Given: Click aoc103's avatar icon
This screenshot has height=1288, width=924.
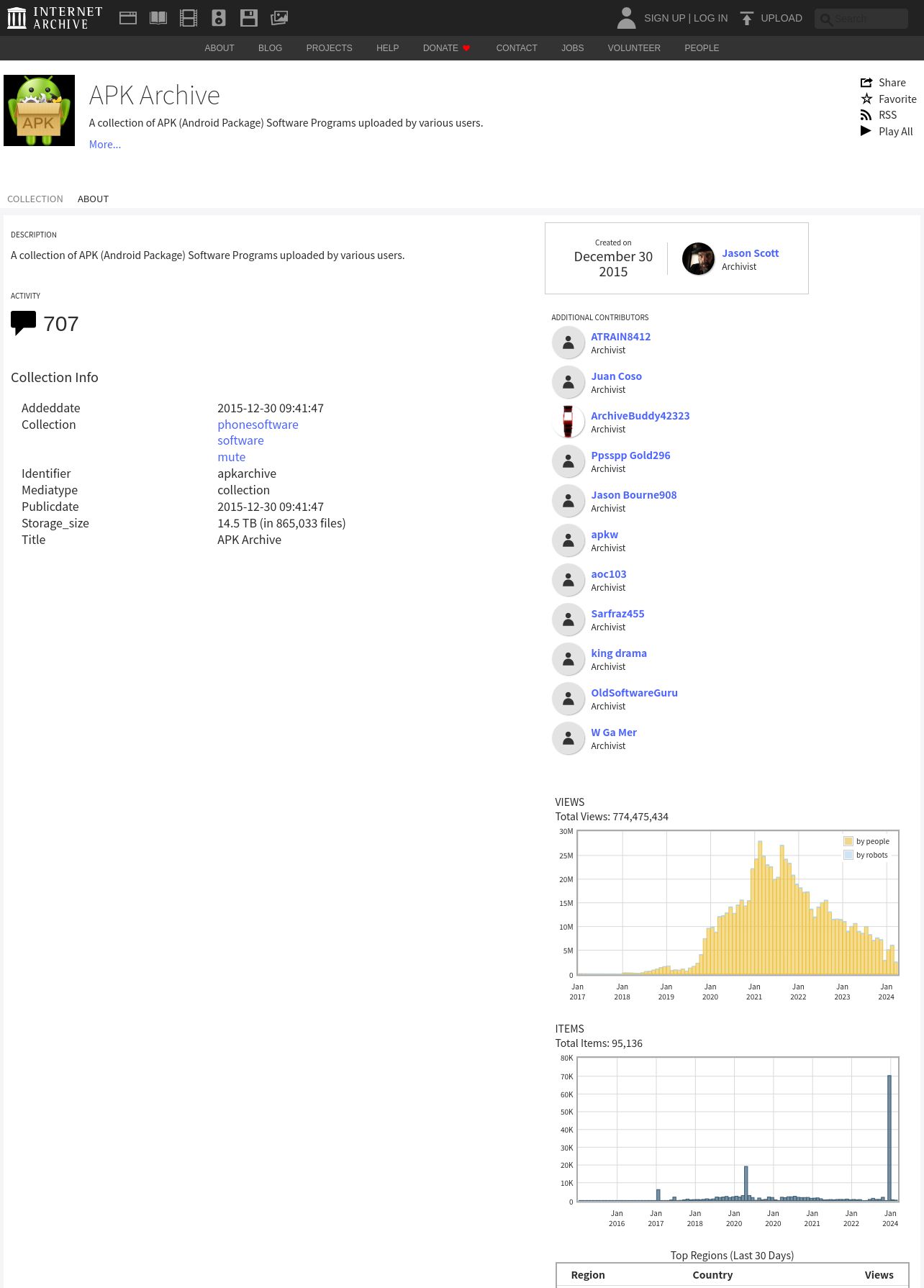Looking at the screenshot, I should pos(568,580).
